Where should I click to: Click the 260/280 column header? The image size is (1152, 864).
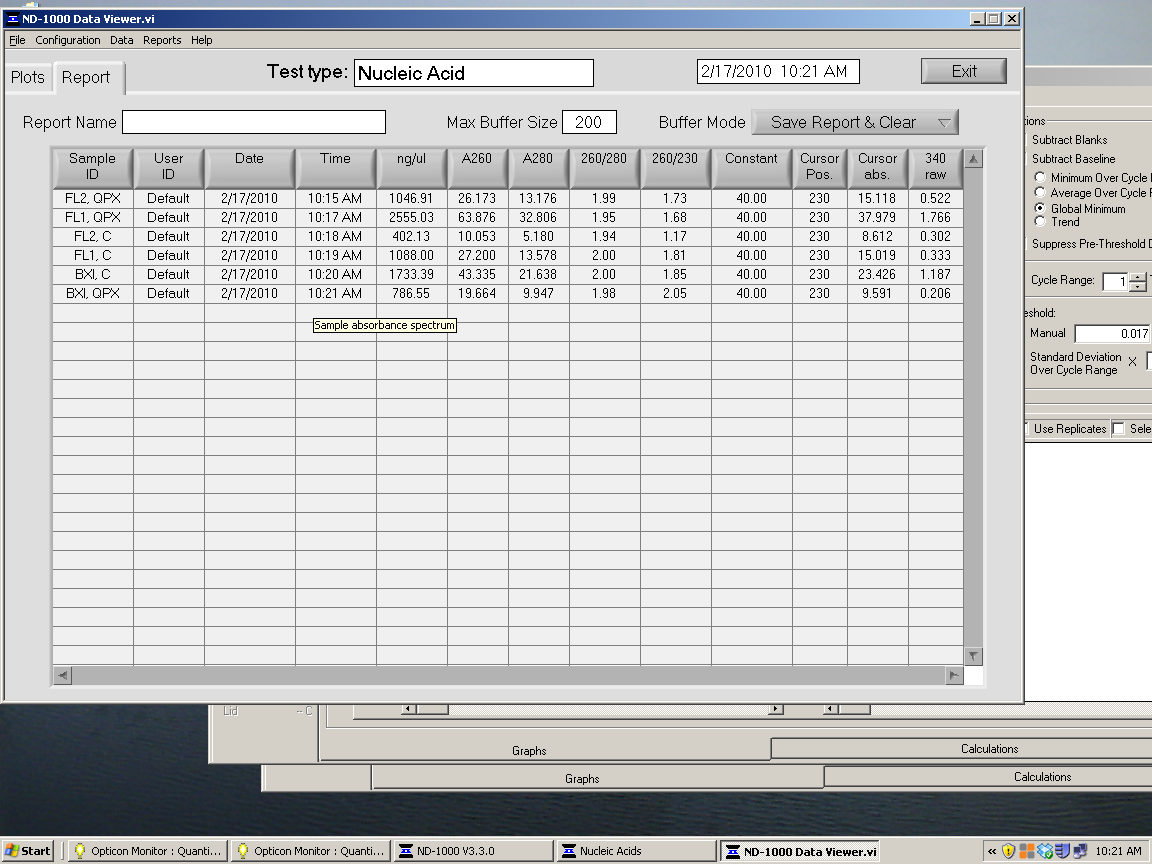point(604,168)
